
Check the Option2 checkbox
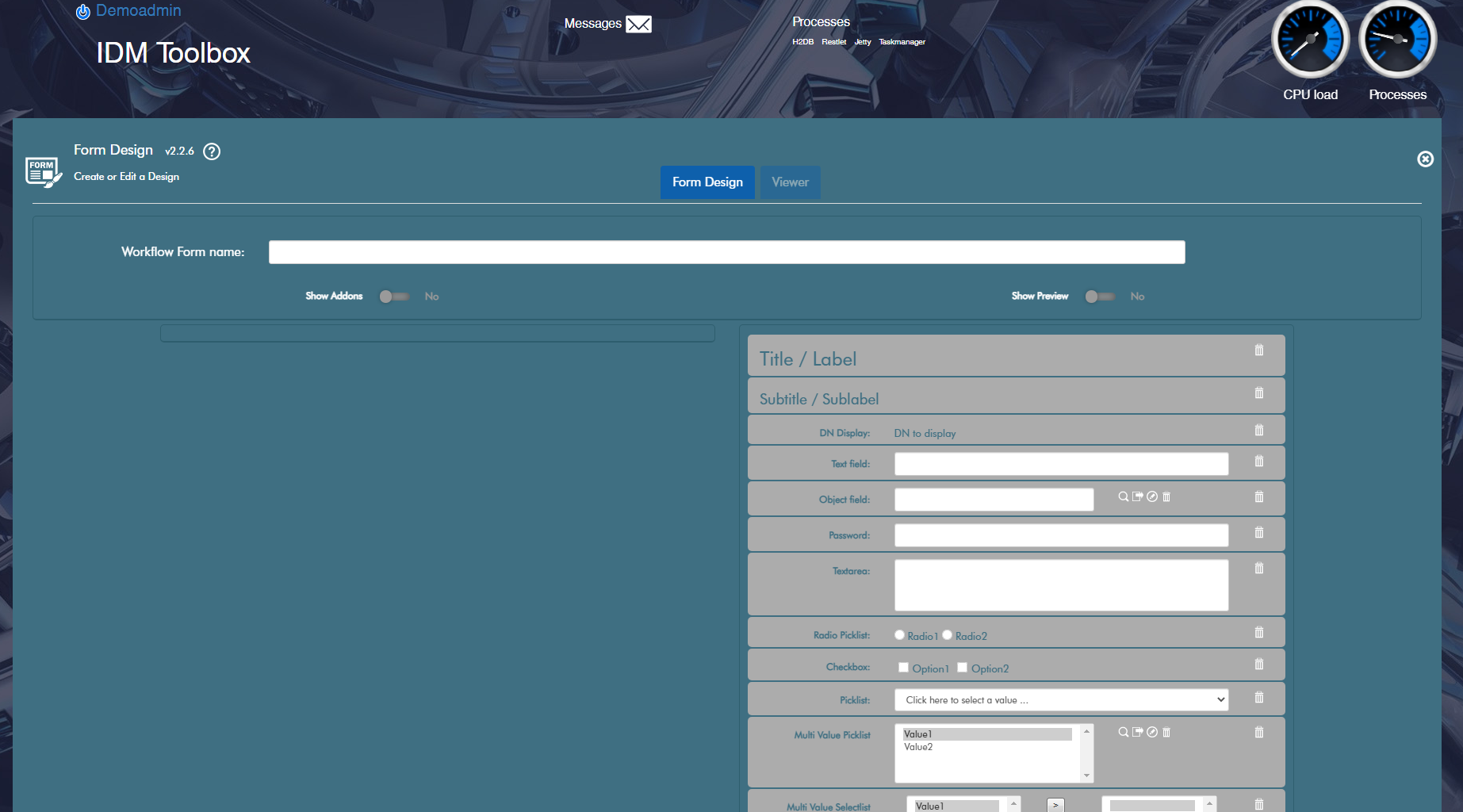(962, 668)
